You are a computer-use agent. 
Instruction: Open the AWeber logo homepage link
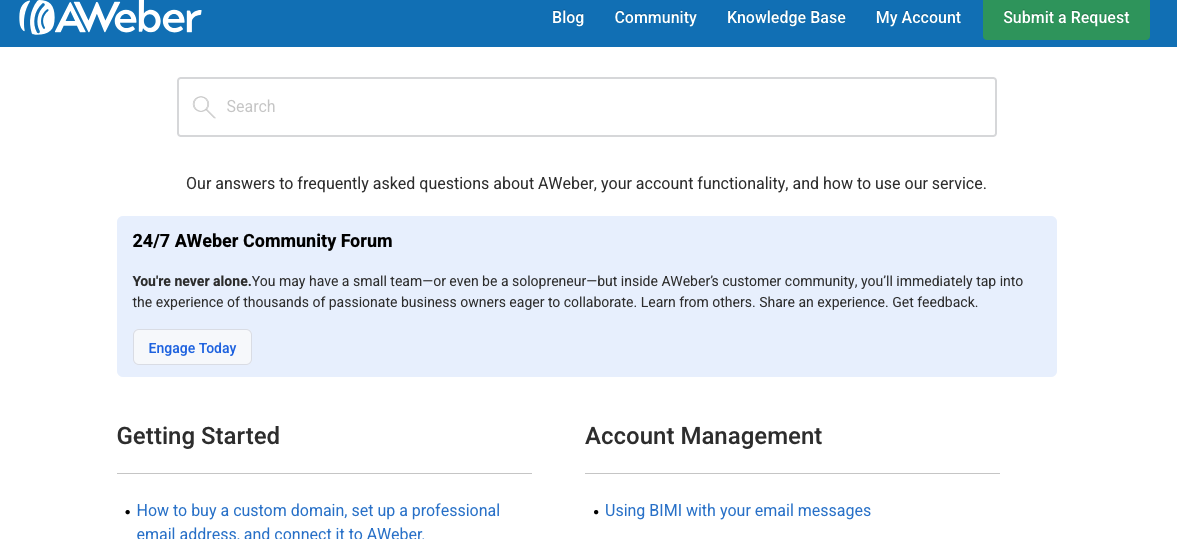pyautogui.click(x=110, y=17)
